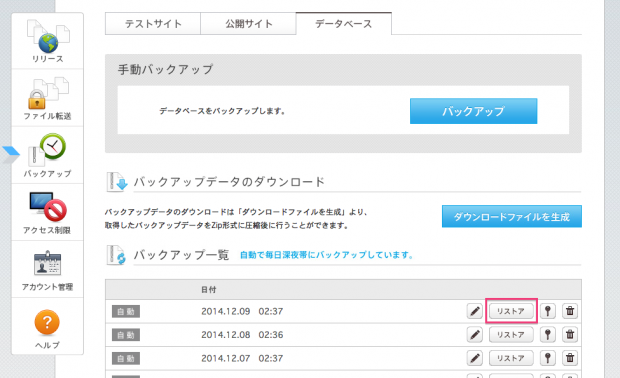Viewport: 620px width, 378px height.
Task: Restore the 2014.12.07 02:37 backup
Action: 511,358
